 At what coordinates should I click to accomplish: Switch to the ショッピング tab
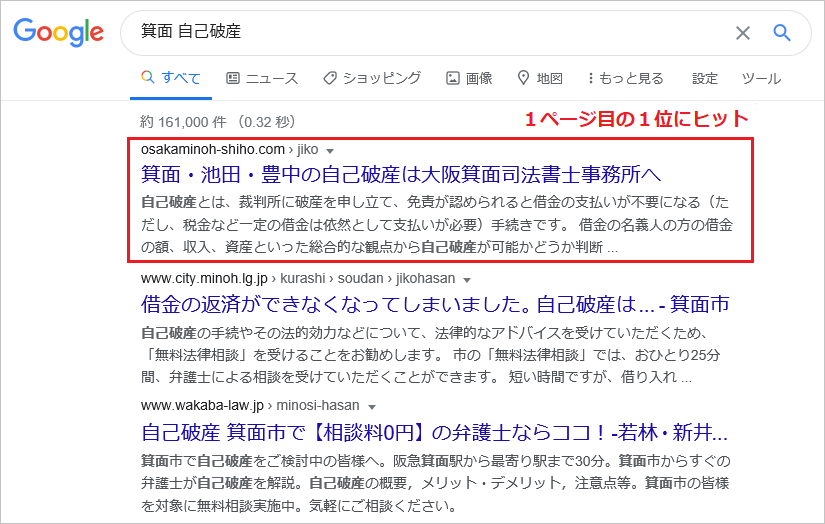[x=372, y=78]
